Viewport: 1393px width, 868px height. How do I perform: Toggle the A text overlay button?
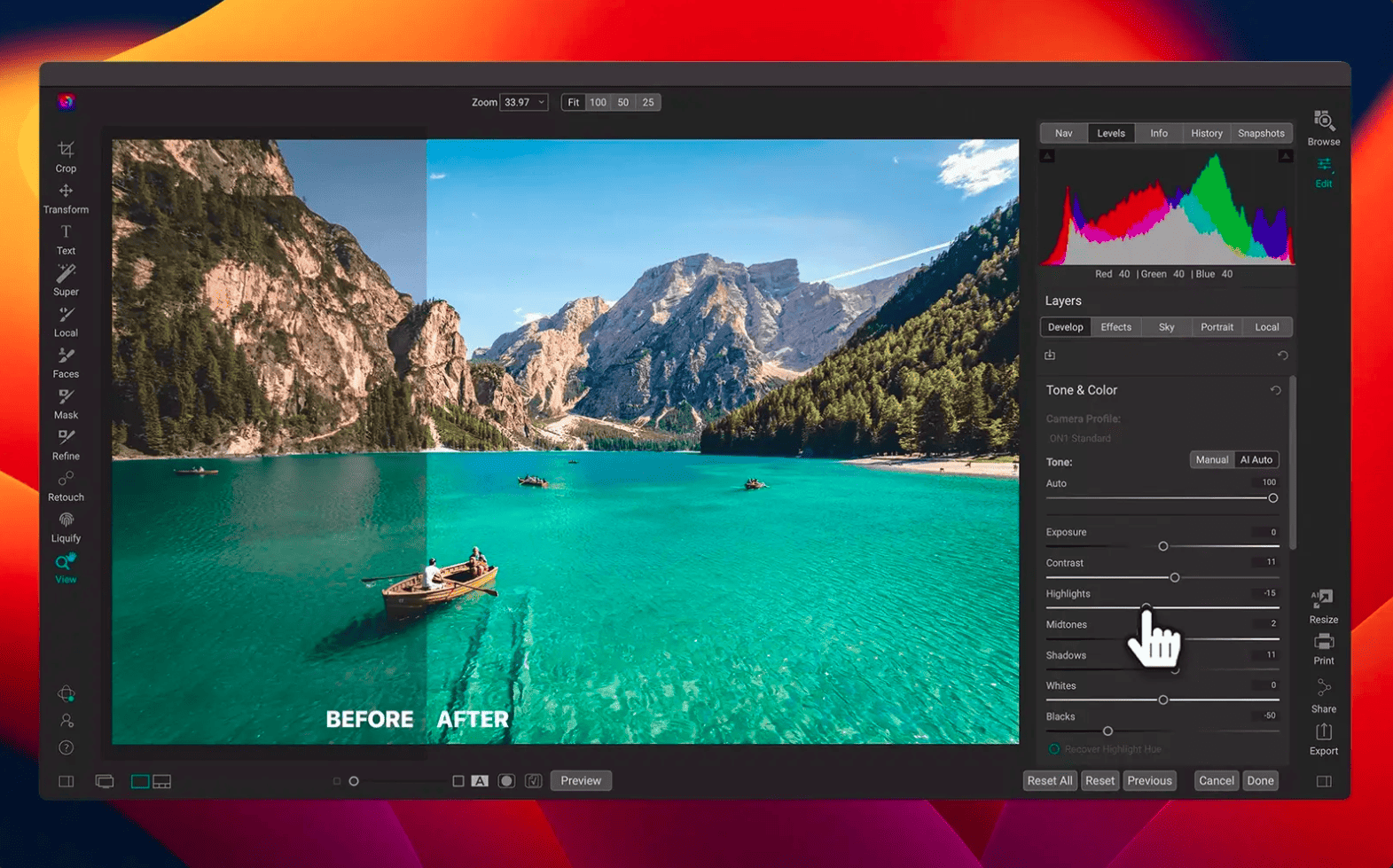pos(480,781)
